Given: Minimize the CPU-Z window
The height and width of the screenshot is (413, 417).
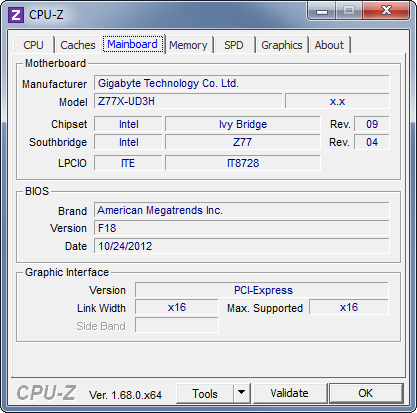Looking at the screenshot, I should point(321,11).
